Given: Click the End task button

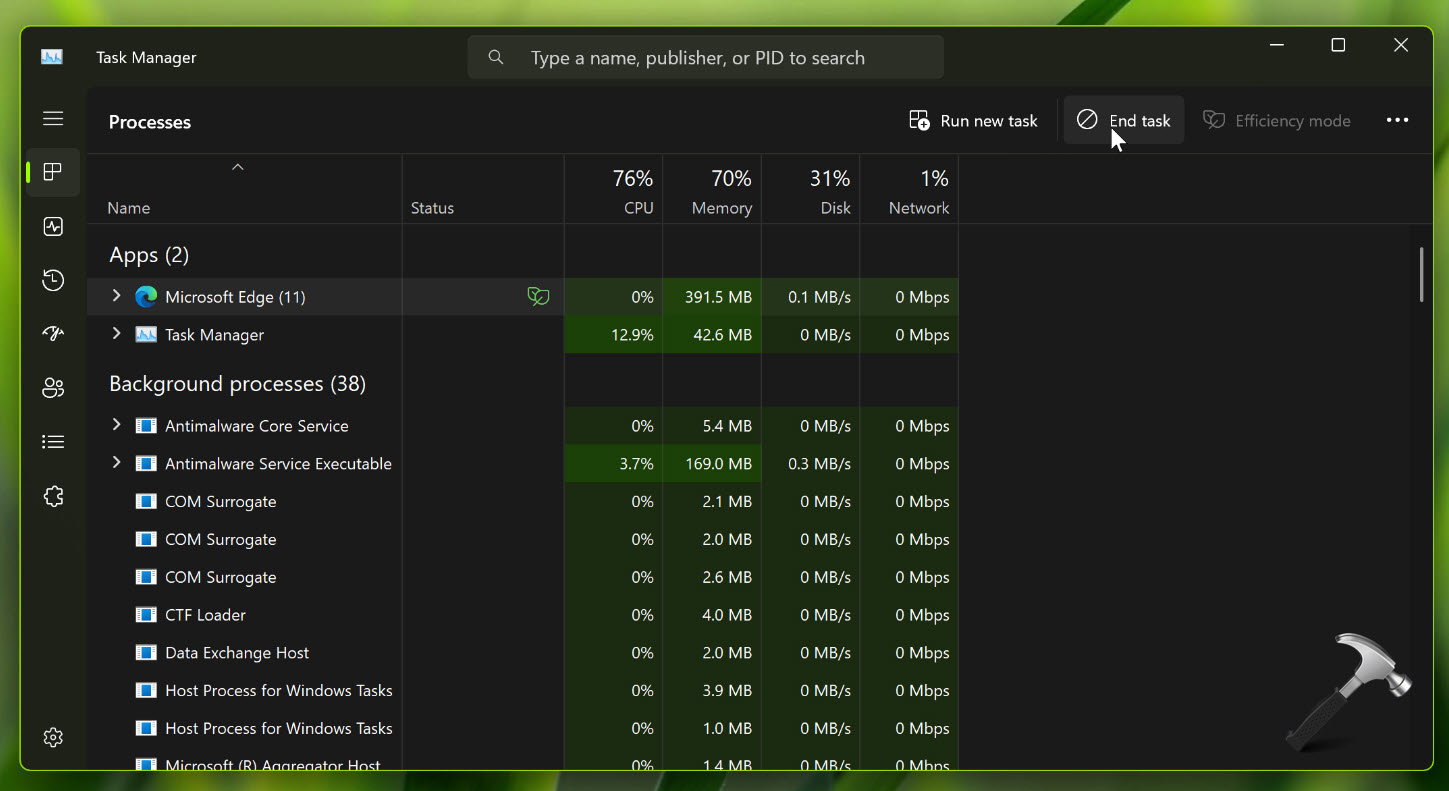Looking at the screenshot, I should (x=1123, y=121).
